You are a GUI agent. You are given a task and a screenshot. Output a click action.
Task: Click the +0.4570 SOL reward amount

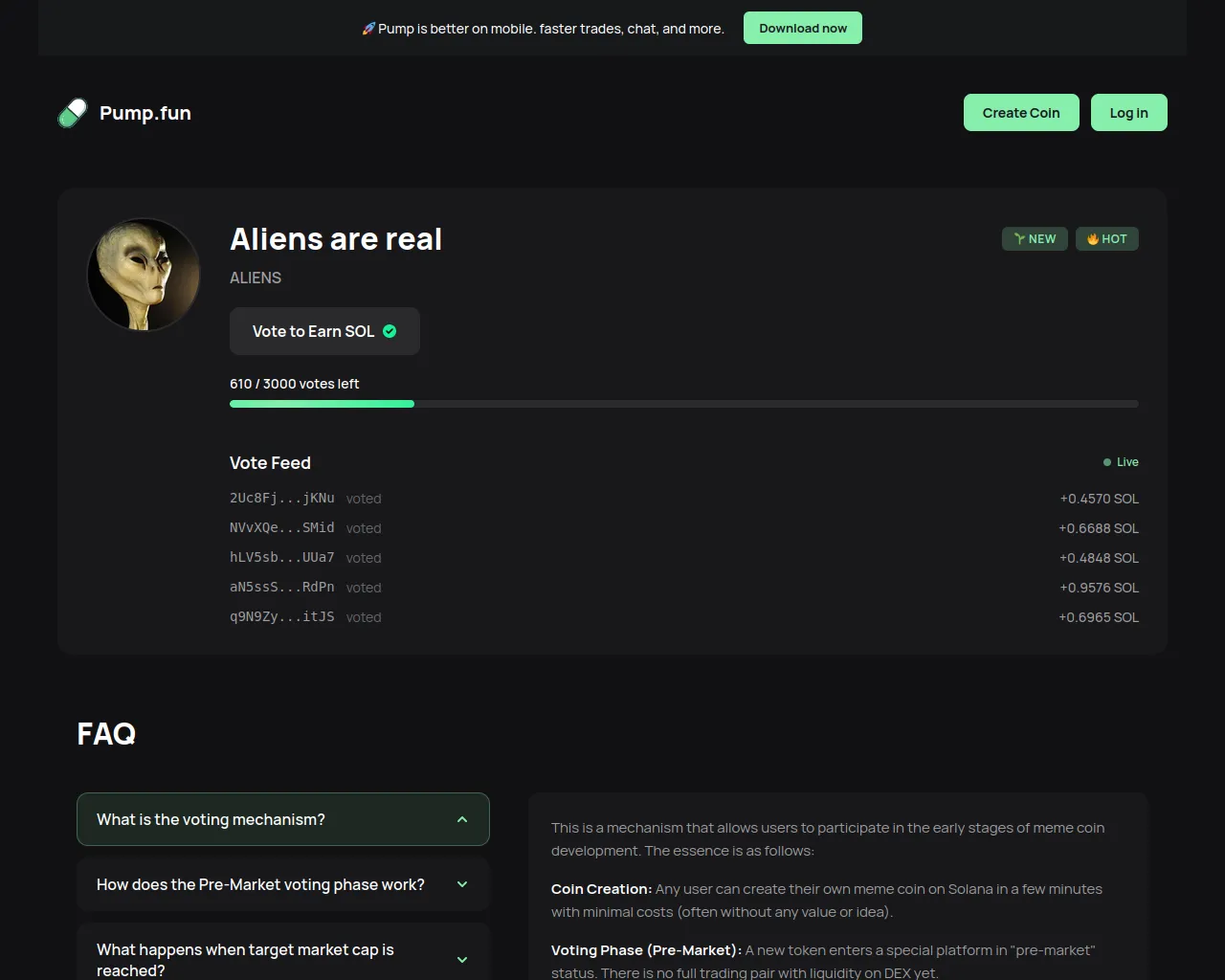[x=1099, y=499]
